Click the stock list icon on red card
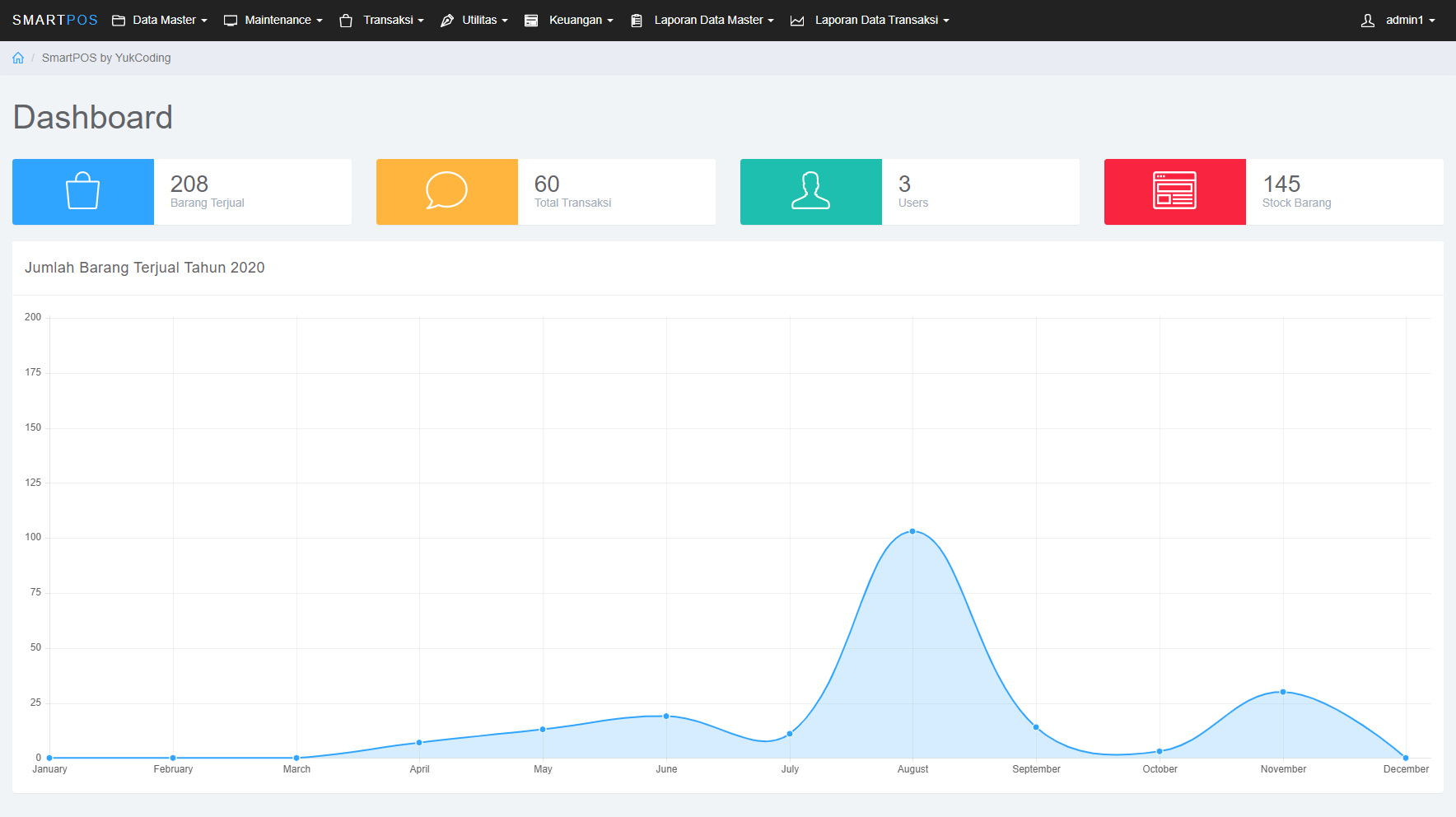1456x817 pixels. pos(1174,190)
